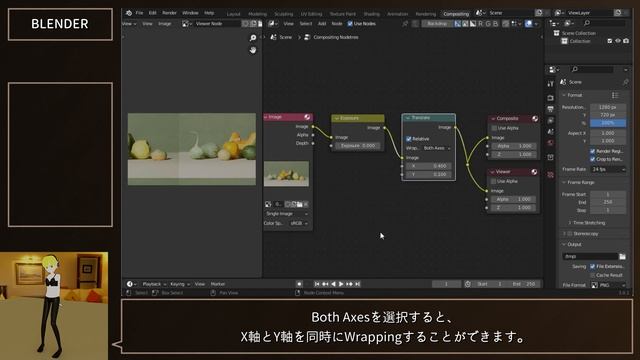The height and width of the screenshot is (360, 640).
Task: Open the Single Image source dropdown
Action: click(x=286, y=214)
